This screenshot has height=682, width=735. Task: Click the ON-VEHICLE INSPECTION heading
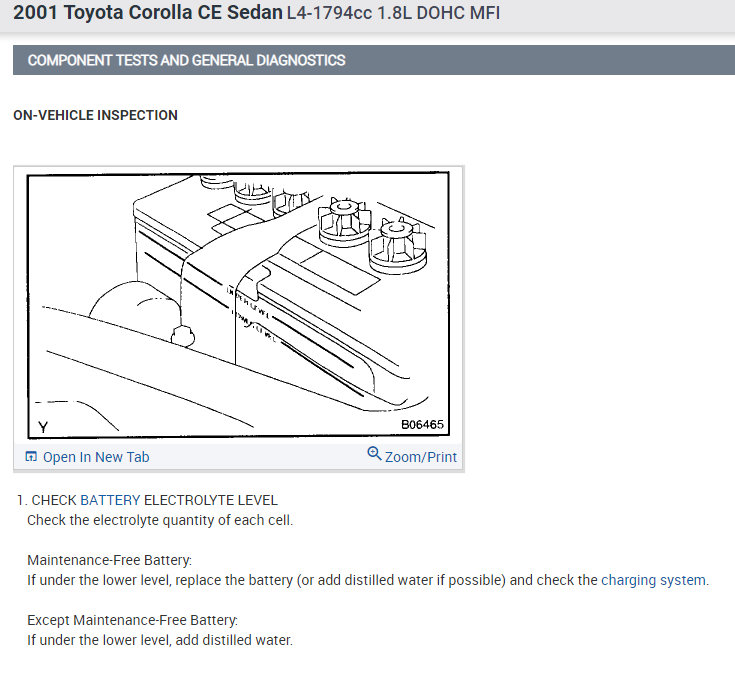95,115
